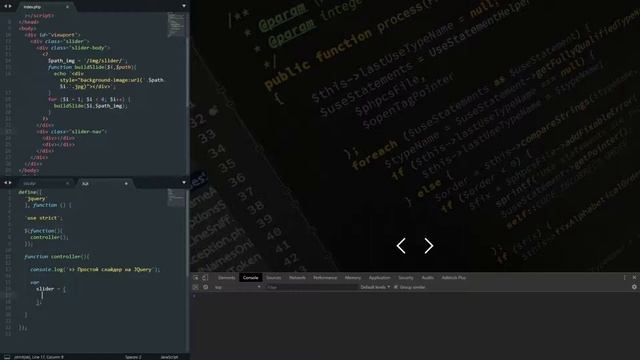Open the Application tab in DevTools
640x360 pixels.
(380, 278)
